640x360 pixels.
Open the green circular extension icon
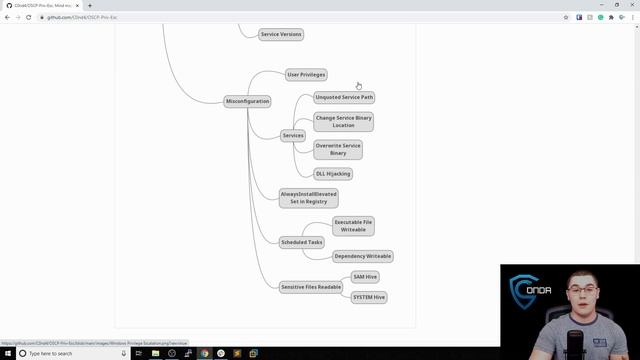point(600,18)
